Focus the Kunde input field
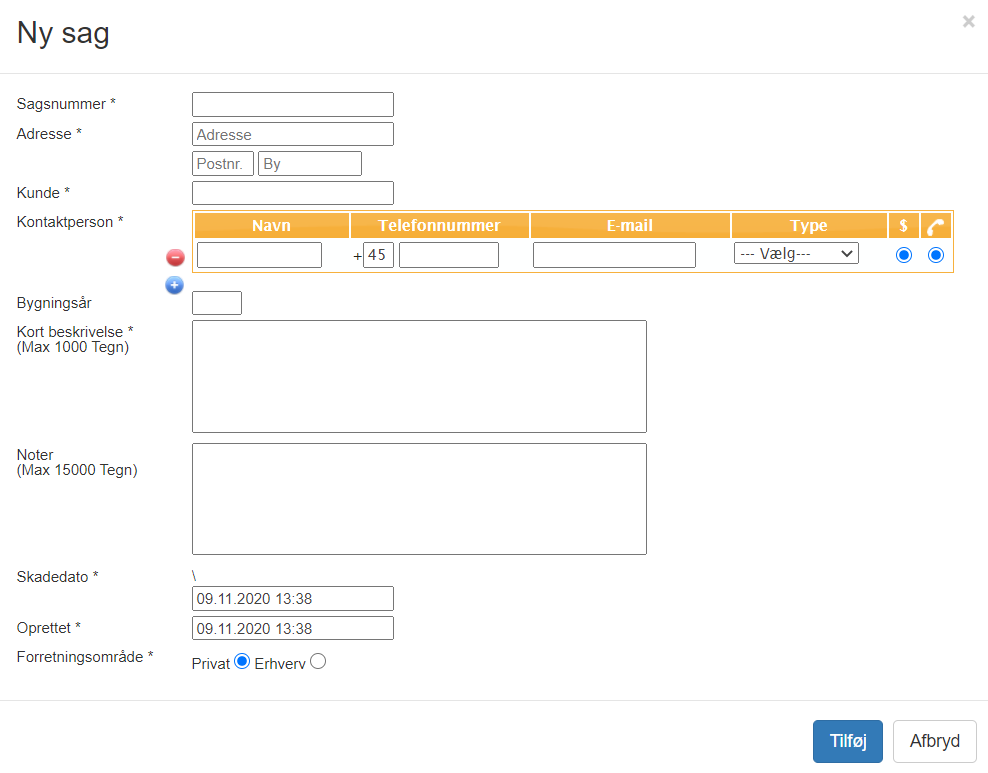This screenshot has width=988, height=773. [x=293, y=193]
